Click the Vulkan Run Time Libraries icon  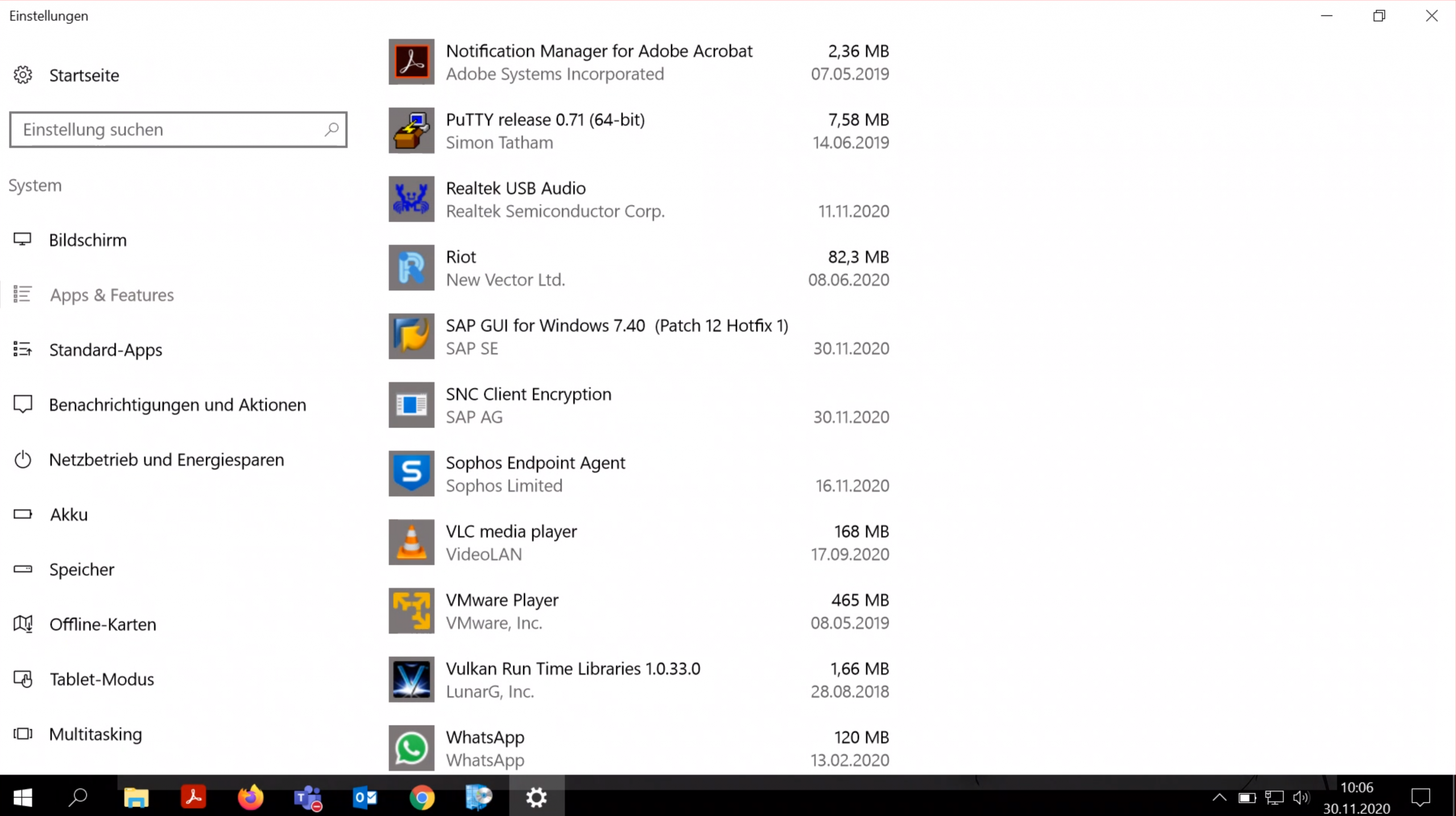(x=411, y=679)
